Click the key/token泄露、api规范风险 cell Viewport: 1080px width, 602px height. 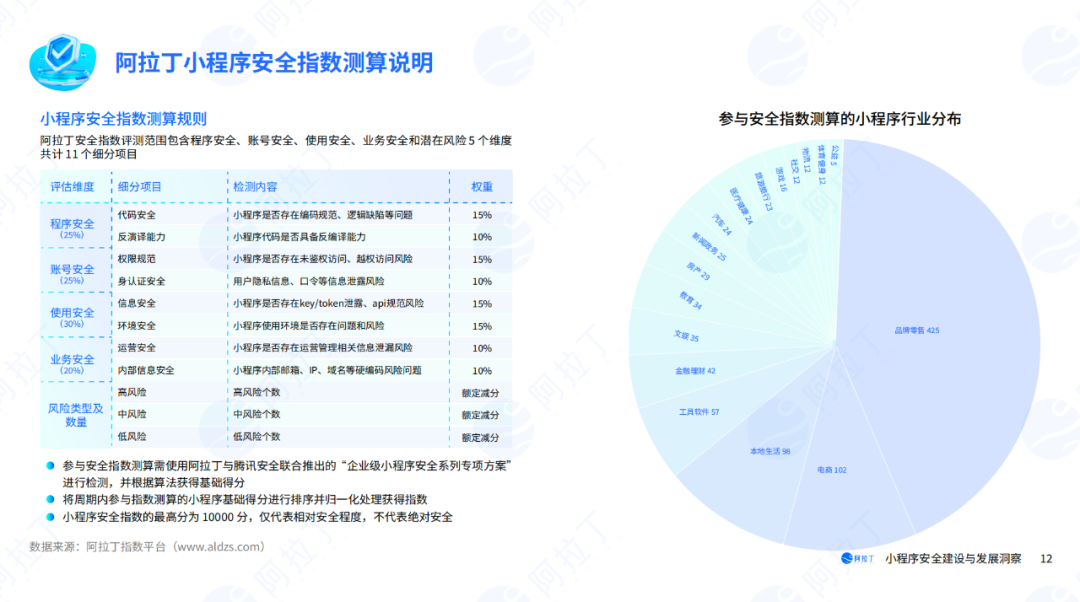328,303
